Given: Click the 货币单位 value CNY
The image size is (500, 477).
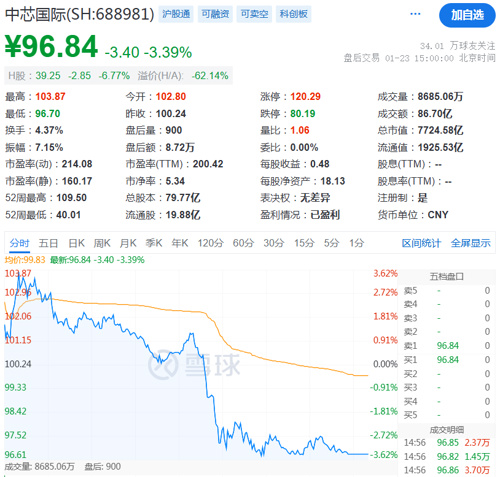Looking at the screenshot, I should point(438,215).
